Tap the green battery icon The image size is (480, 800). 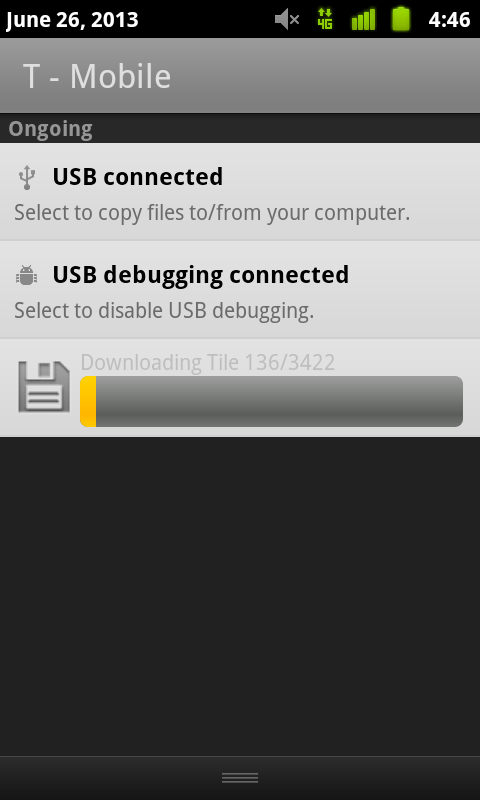[401, 19]
